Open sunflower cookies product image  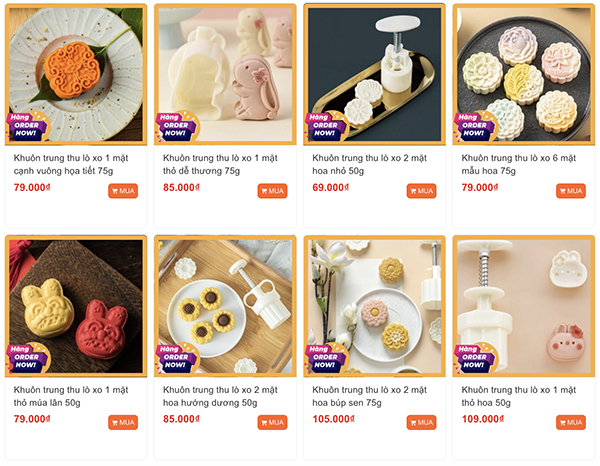coord(225,306)
